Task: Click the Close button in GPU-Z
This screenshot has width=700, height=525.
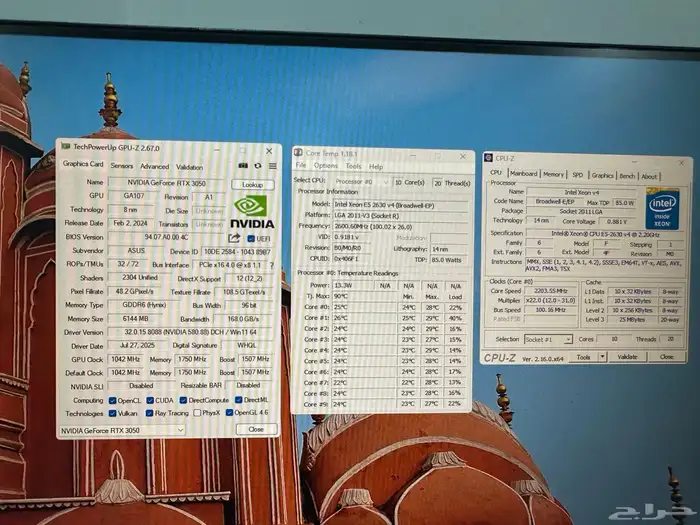Action: click(256, 429)
